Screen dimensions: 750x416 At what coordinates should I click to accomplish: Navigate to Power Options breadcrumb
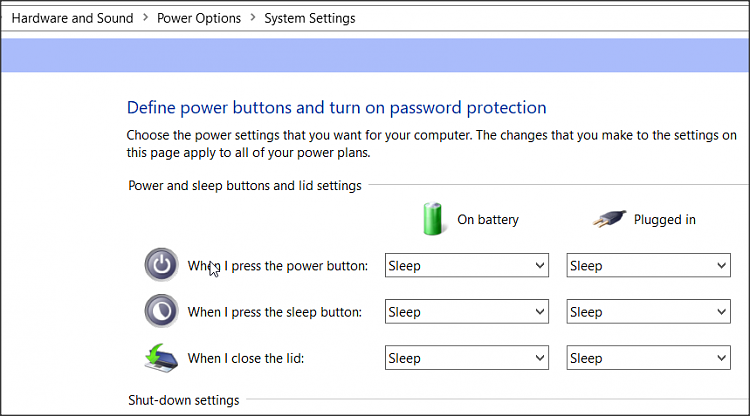coord(199,18)
